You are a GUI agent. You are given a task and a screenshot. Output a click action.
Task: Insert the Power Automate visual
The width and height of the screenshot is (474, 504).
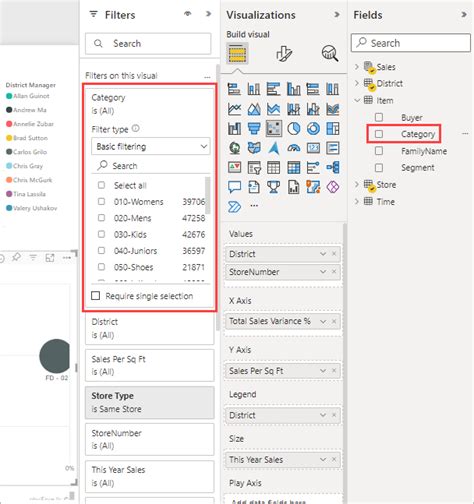pyautogui.click(x=234, y=207)
